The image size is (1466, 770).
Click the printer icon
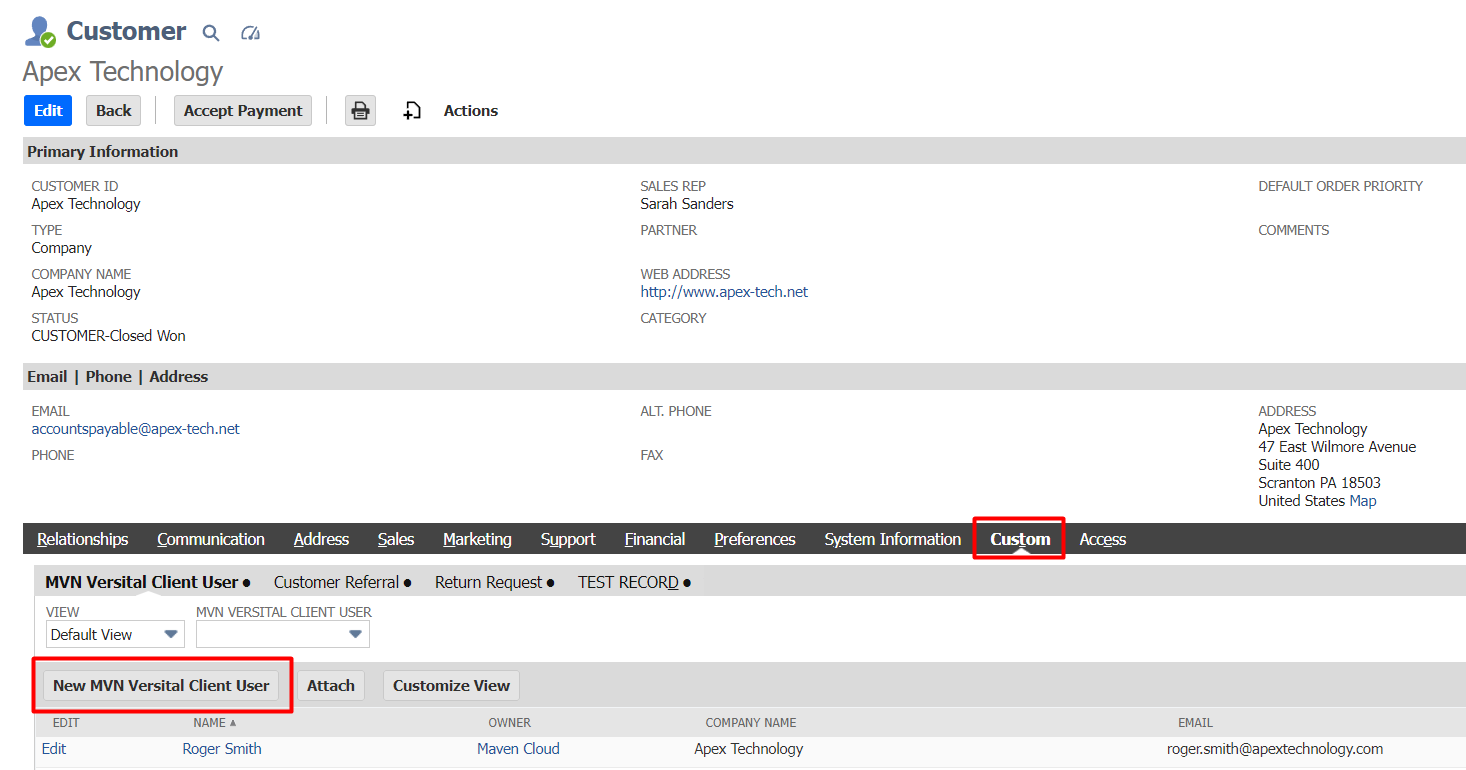(360, 111)
